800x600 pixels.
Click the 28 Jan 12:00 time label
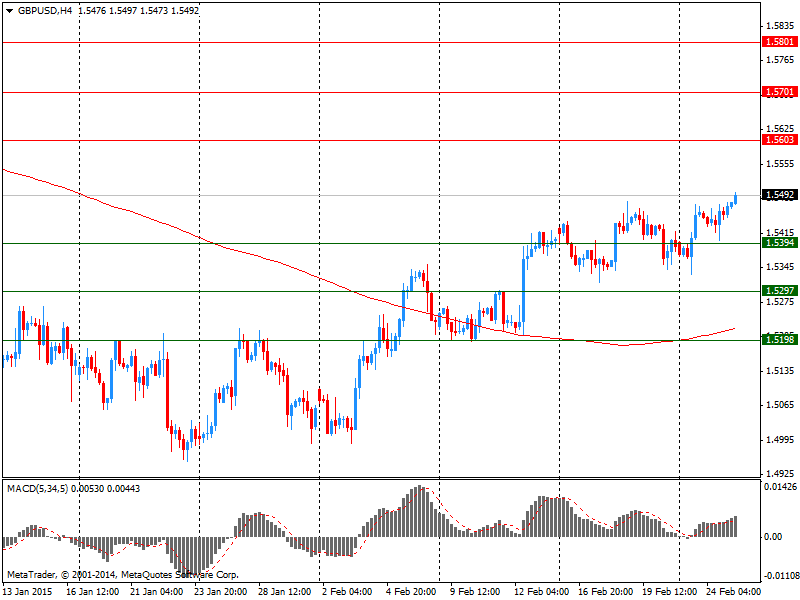(284, 592)
